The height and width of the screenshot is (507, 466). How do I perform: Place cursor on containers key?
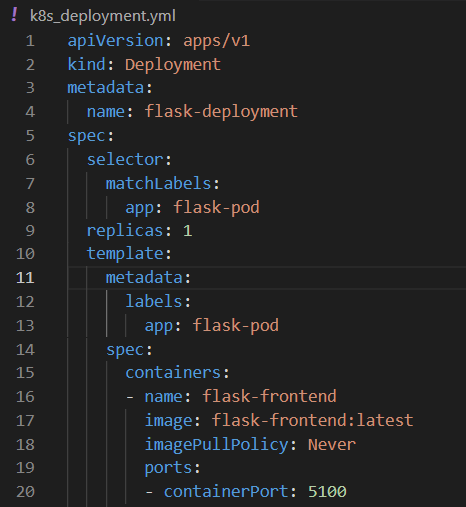[173, 372]
